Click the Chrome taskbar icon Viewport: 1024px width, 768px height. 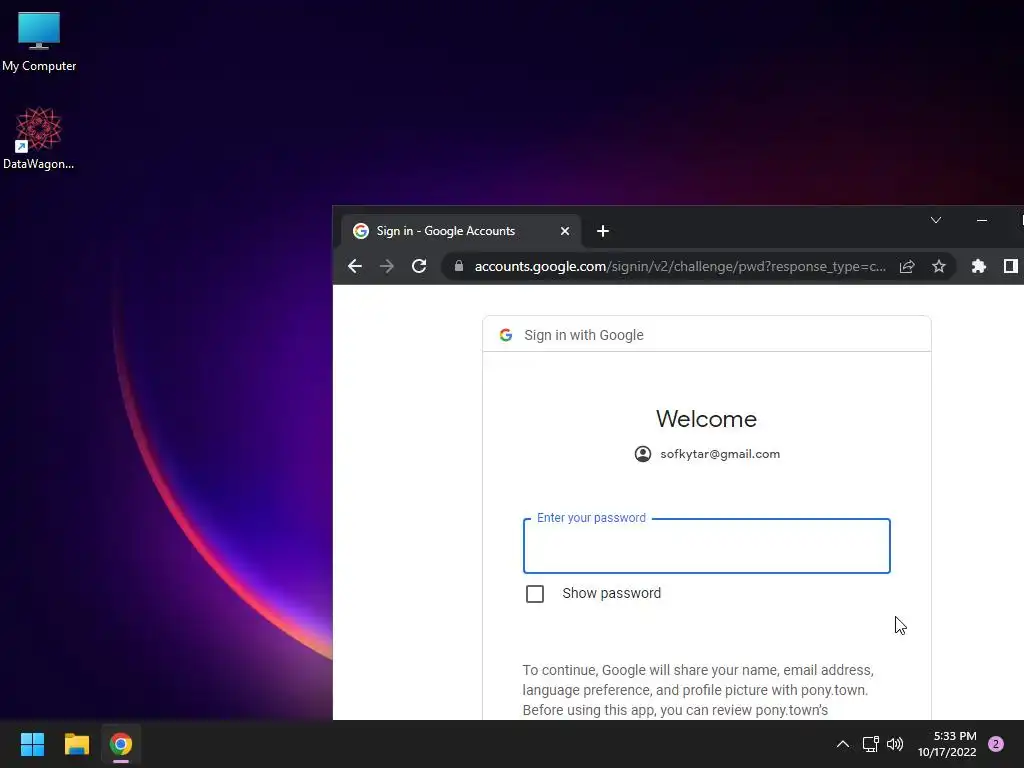tap(121, 744)
